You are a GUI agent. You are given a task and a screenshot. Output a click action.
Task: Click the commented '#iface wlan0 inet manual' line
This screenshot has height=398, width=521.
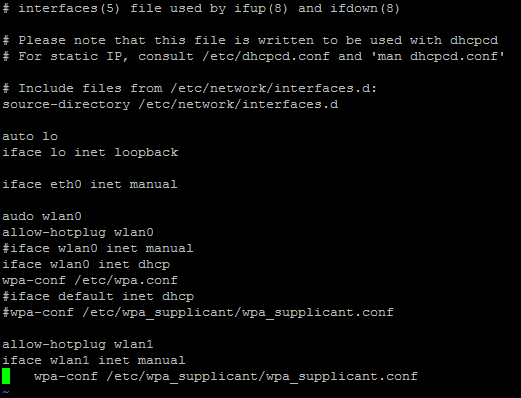coord(98,248)
